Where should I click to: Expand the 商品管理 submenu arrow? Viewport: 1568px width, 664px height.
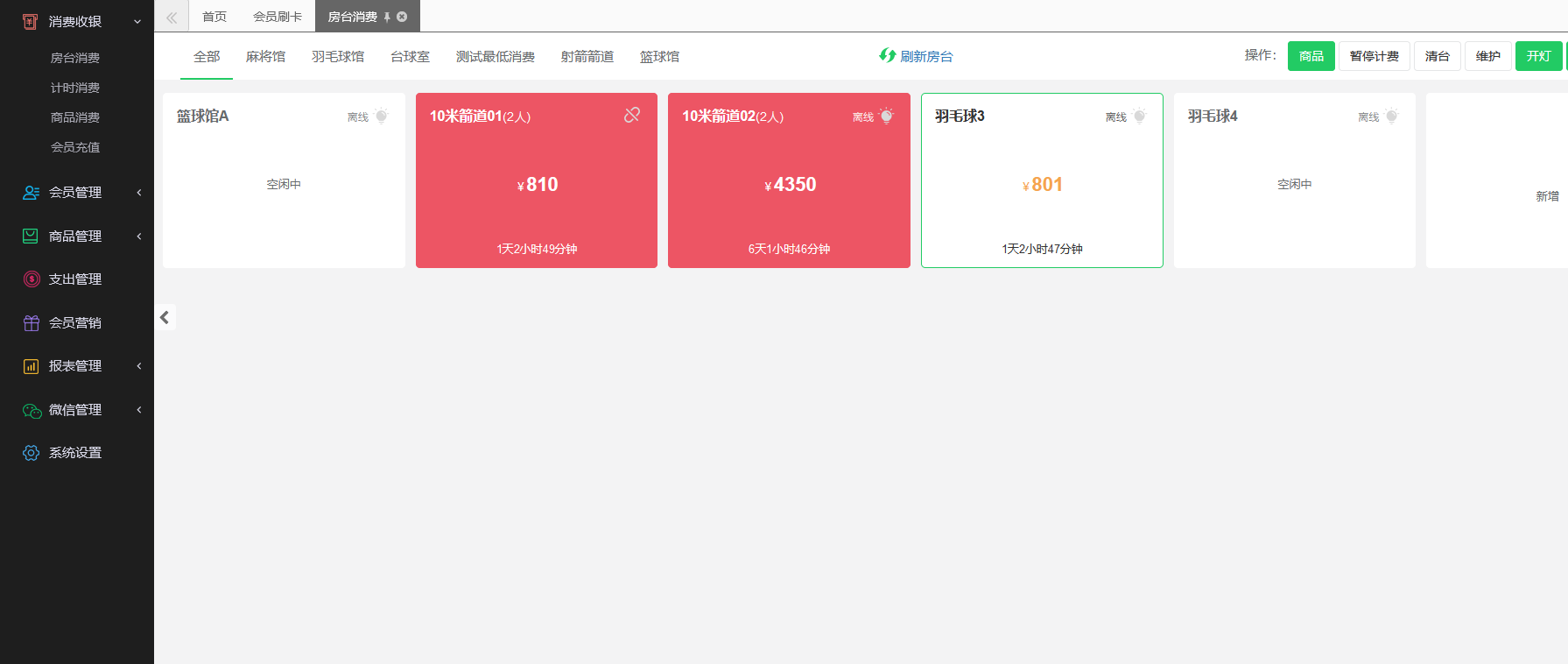[138, 237]
